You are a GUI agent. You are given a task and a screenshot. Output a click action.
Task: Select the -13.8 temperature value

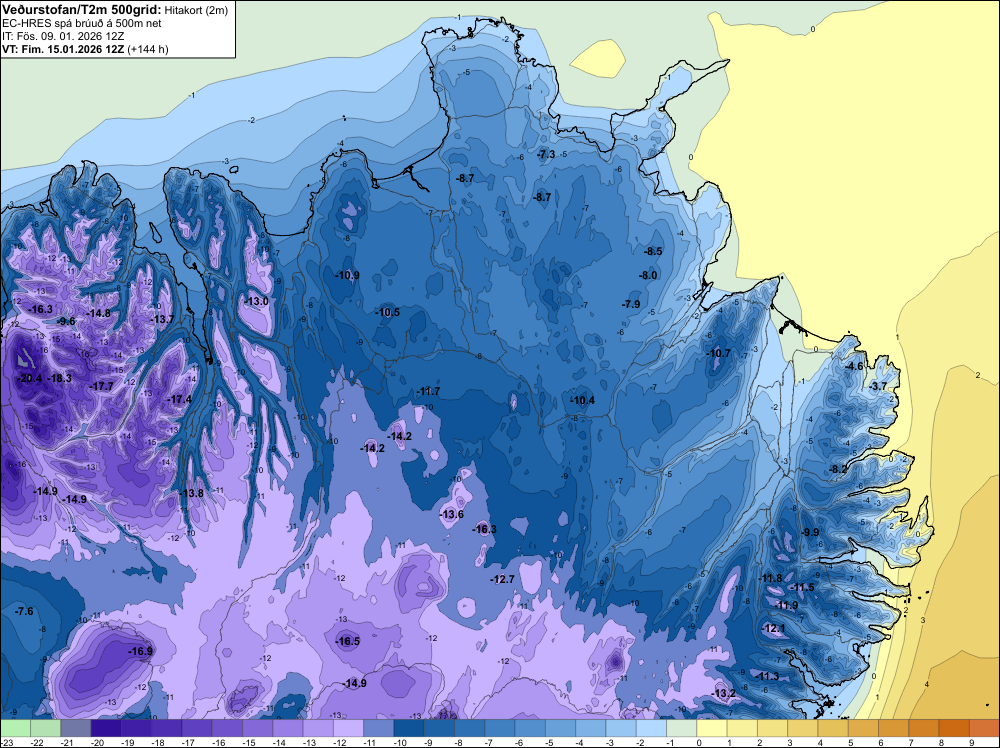coord(191,494)
